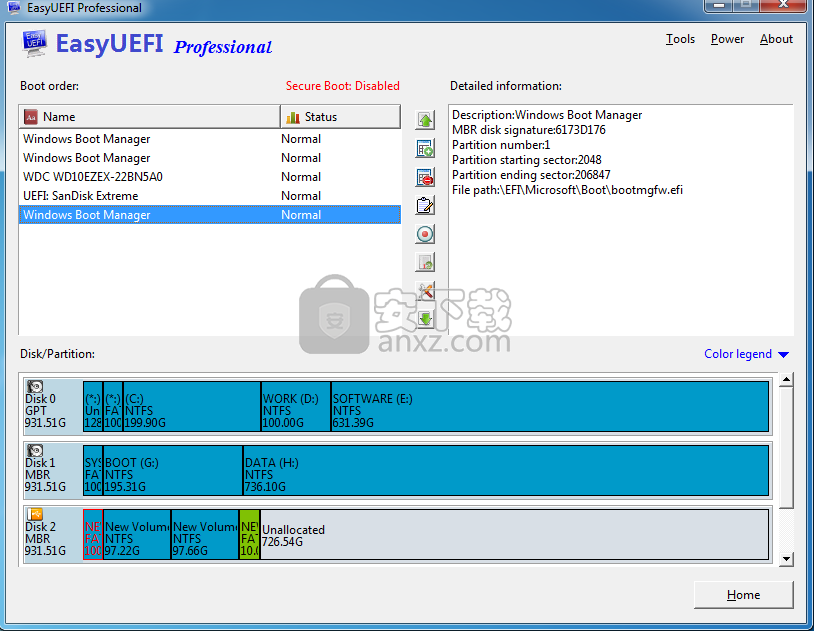Image resolution: width=814 pixels, height=631 pixels.
Task: Click the File path bootmgfw.efi line
Action: click(x=567, y=190)
